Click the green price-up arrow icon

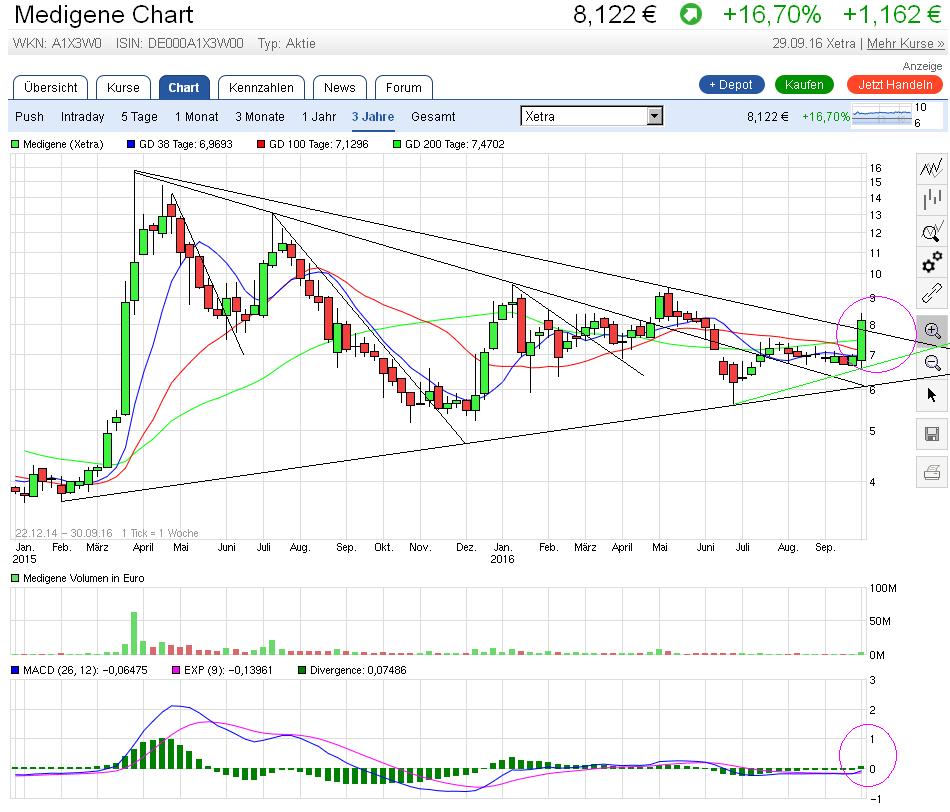click(690, 15)
